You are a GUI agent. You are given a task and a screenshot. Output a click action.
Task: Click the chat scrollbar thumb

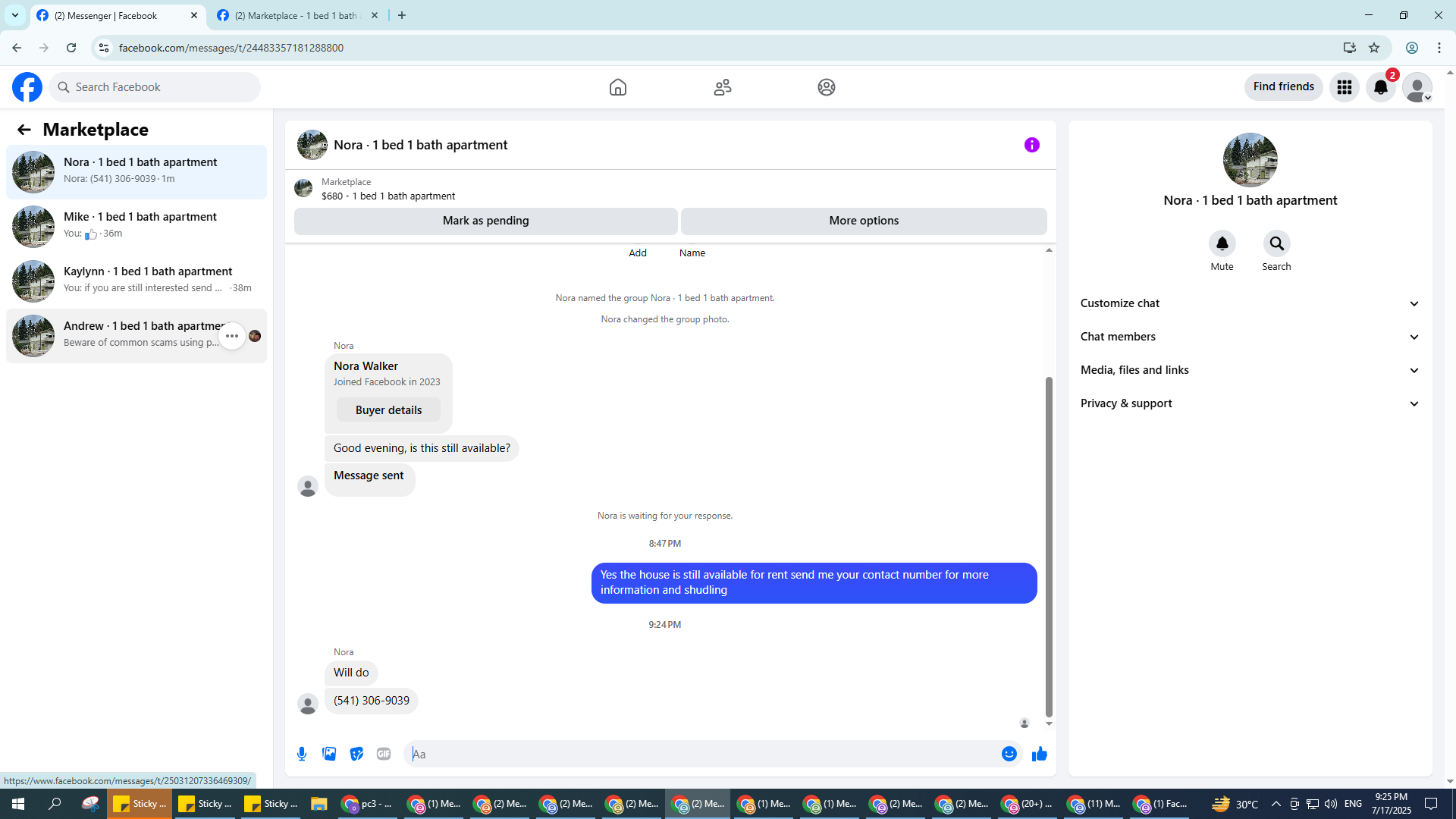1049,546
